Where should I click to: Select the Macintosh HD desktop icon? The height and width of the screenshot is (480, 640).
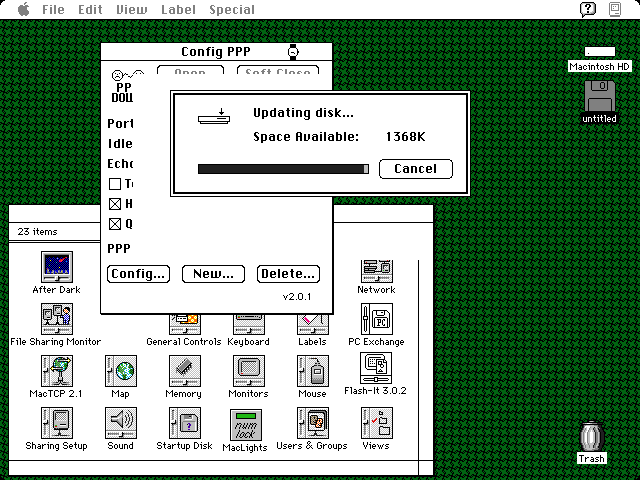coord(600,52)
